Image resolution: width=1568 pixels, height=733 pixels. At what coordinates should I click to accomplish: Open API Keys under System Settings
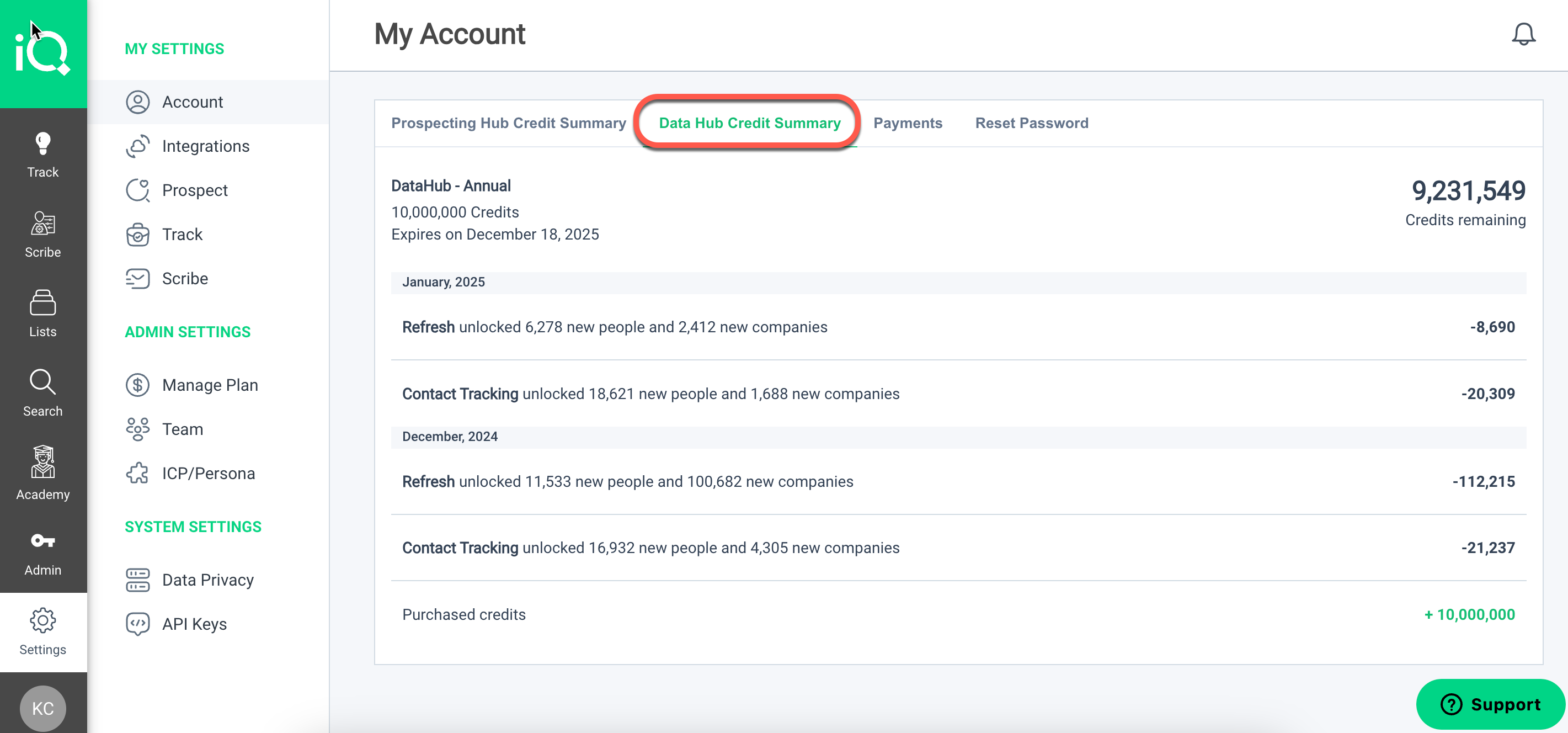point(194,624)
